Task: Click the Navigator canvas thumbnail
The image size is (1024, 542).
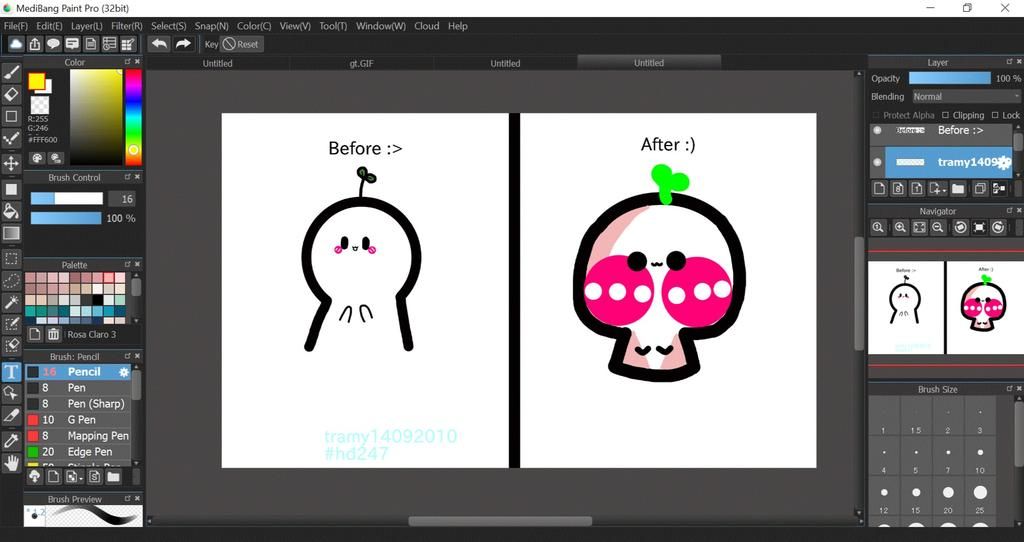Action: (946, 308)
